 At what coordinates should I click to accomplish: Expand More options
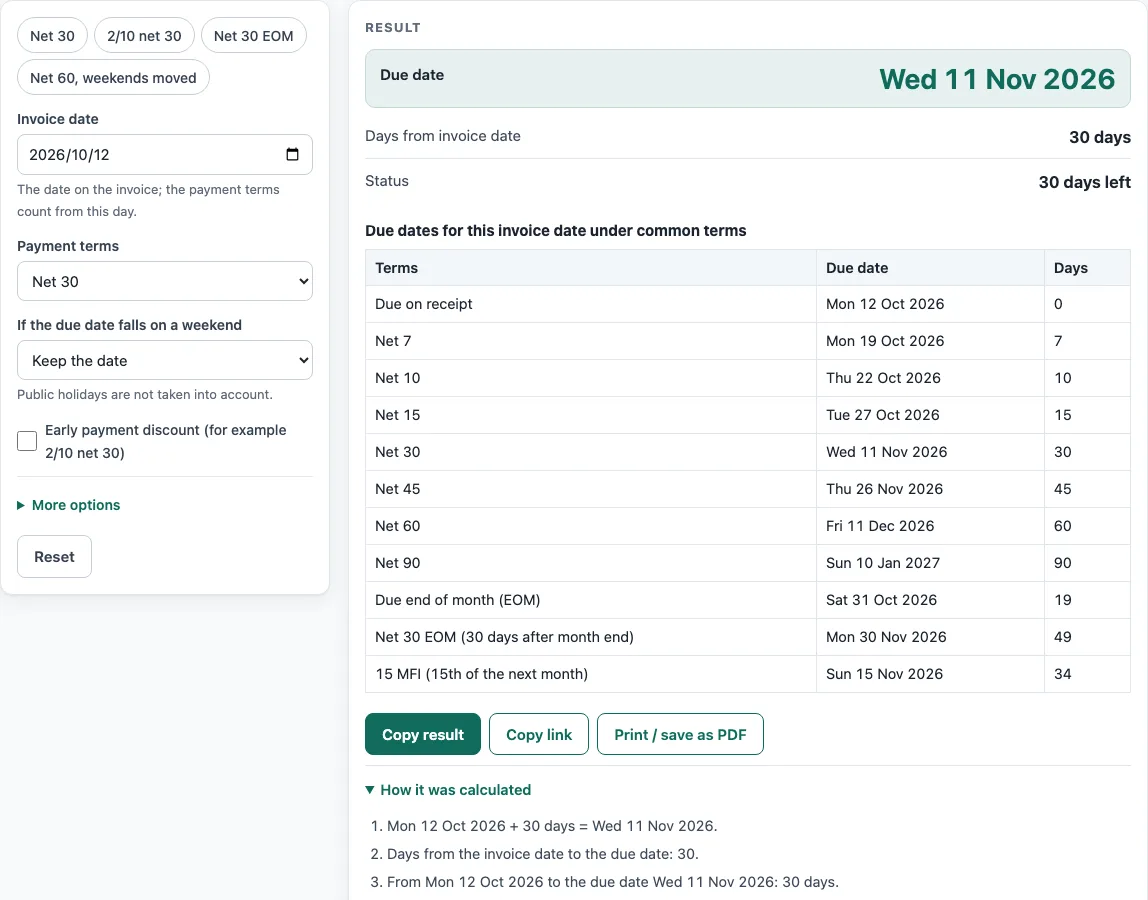69,505
